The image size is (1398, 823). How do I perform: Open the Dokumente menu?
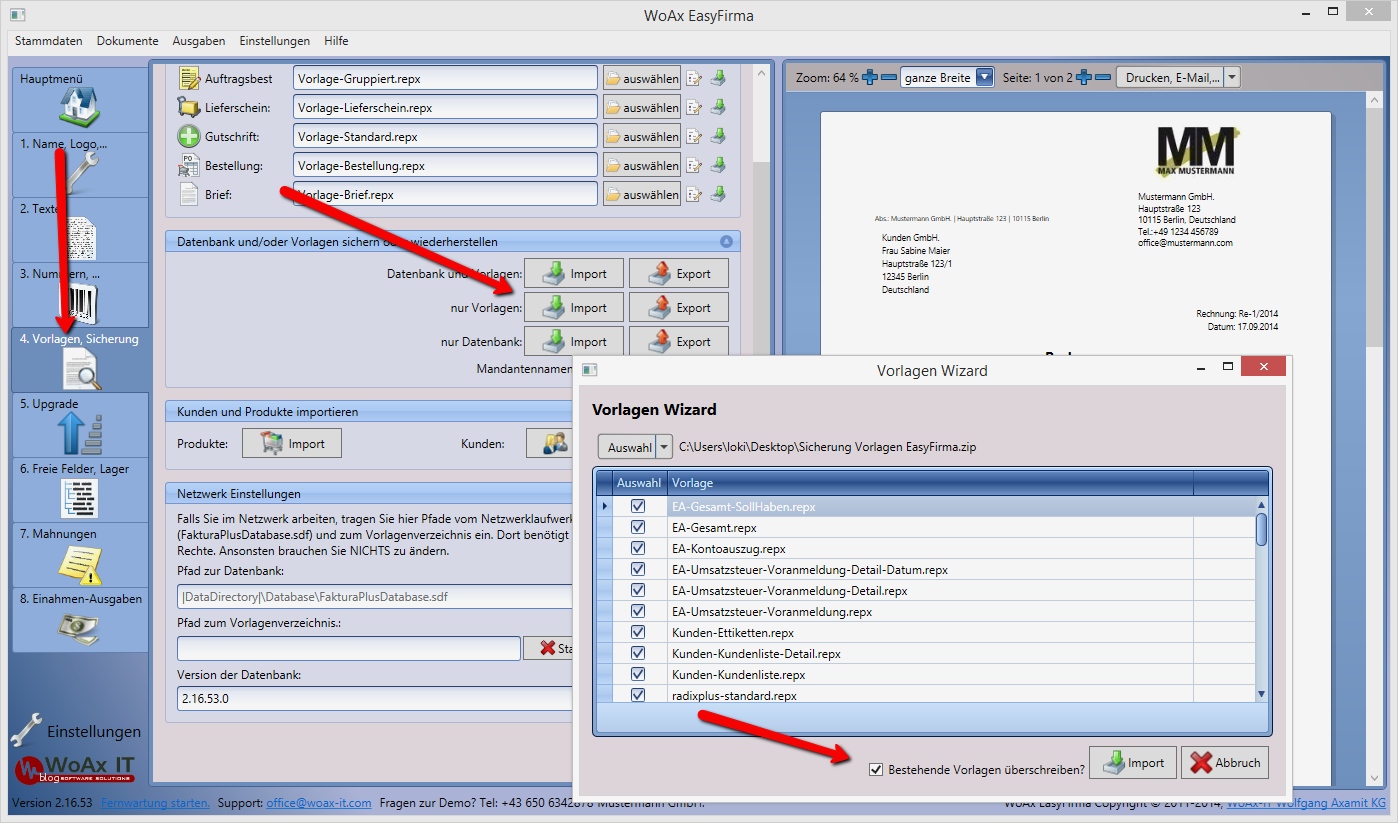point(128,41)
